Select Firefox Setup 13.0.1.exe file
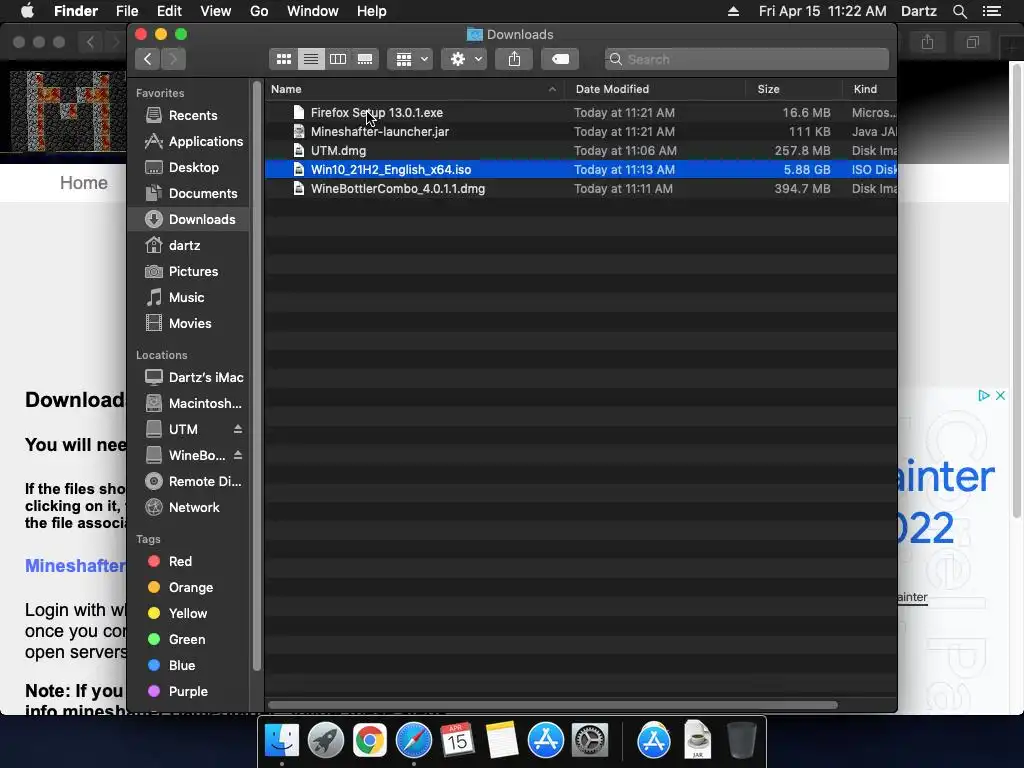Image resolution: width=1024 pixels, height=768 pixels. [581, 113]
